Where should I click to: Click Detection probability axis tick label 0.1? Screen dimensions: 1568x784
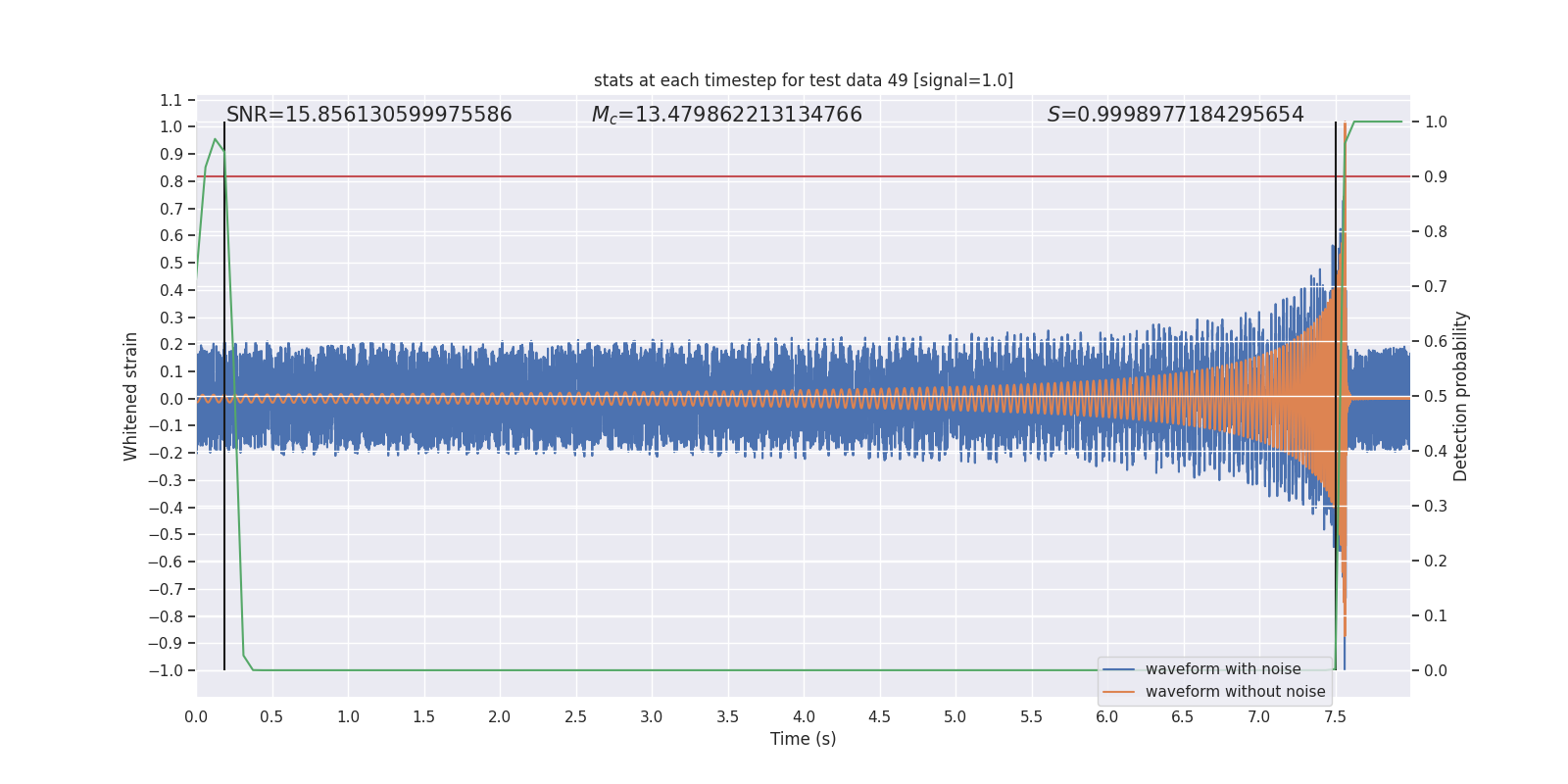(x=1436, y=616)
